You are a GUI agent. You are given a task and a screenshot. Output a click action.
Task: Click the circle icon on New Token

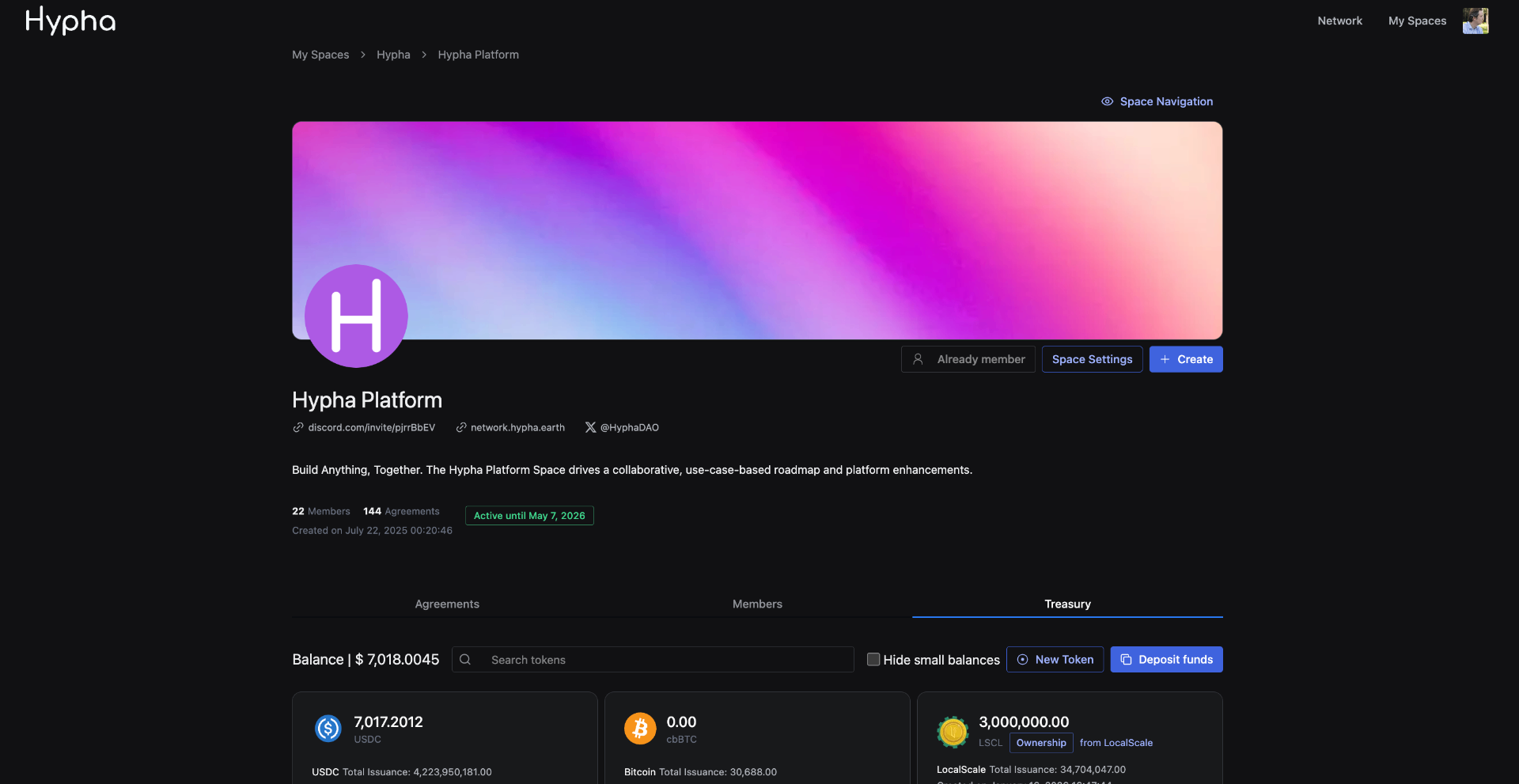1022,660
